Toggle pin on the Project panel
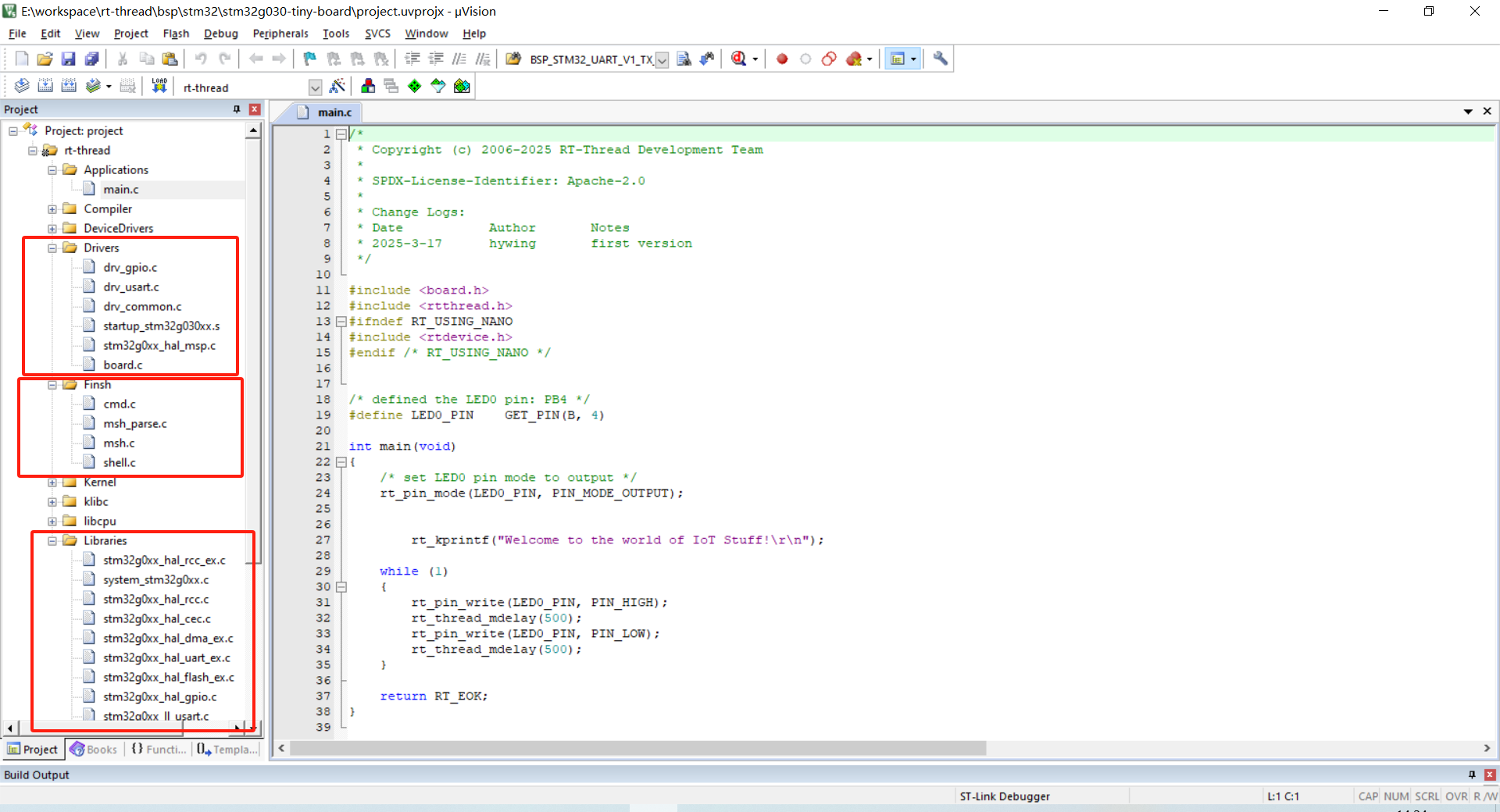 pyautogui.click(x=237, y=109)
